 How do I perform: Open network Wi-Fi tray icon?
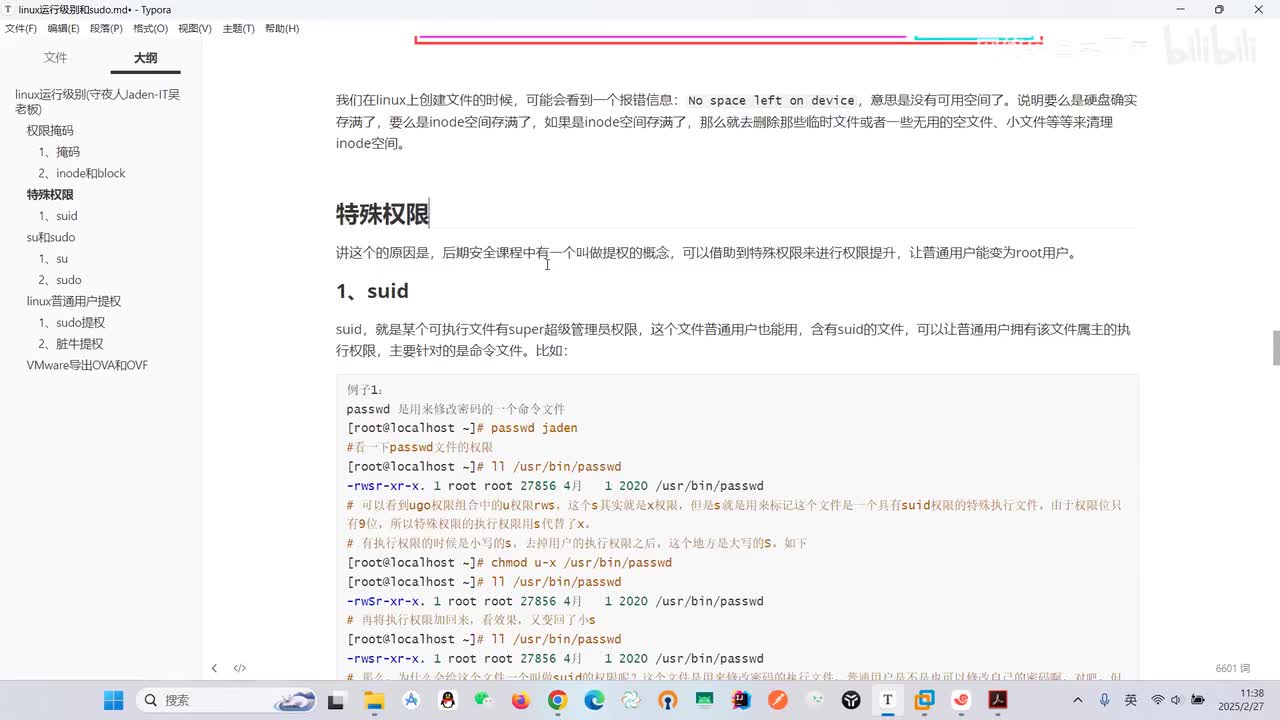(x=1157, y=700)
